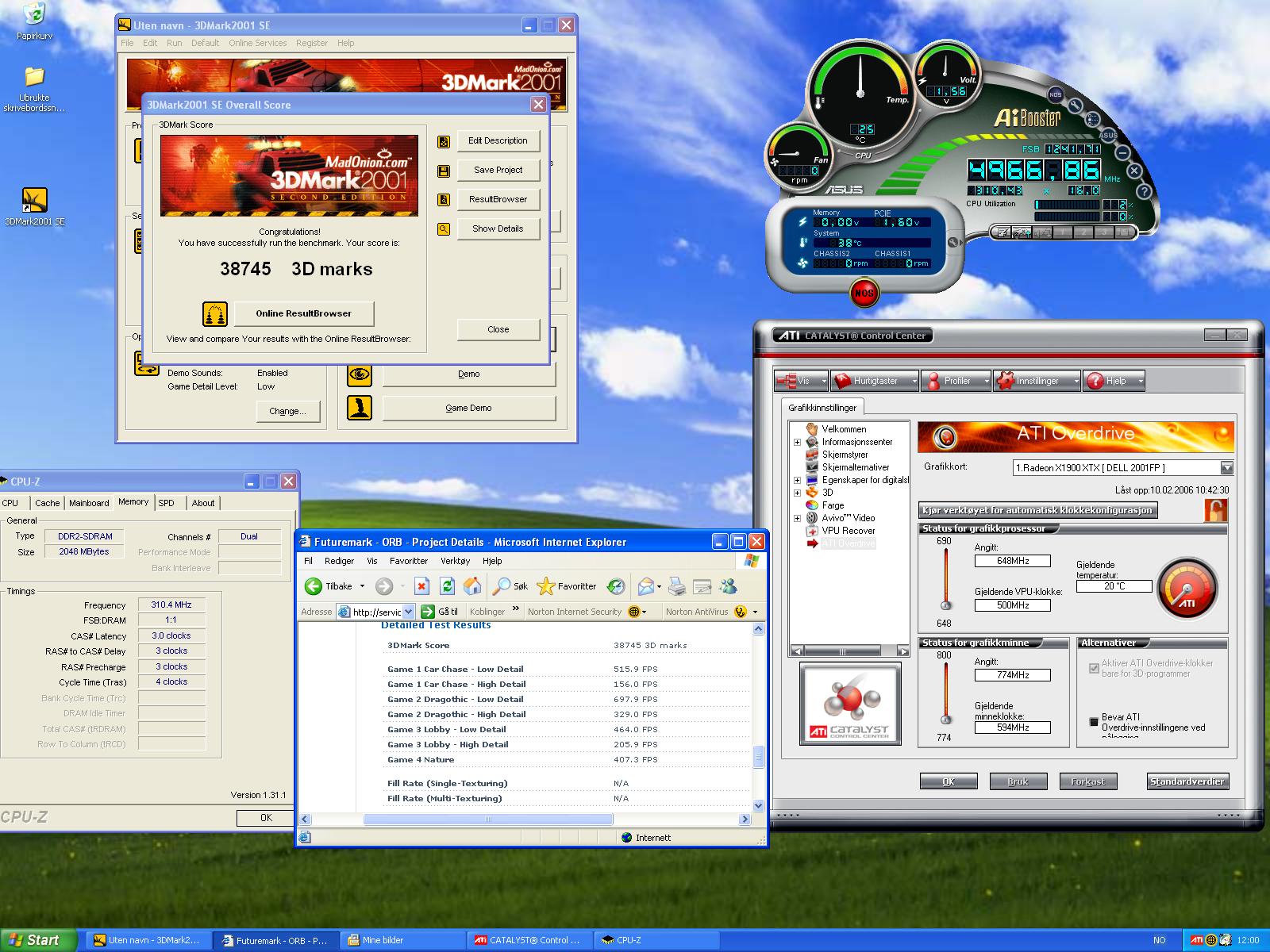Click the Print icon in Internet Explorer toolbar
This screenshot has width=1270, height=952.
pos(676,587)
